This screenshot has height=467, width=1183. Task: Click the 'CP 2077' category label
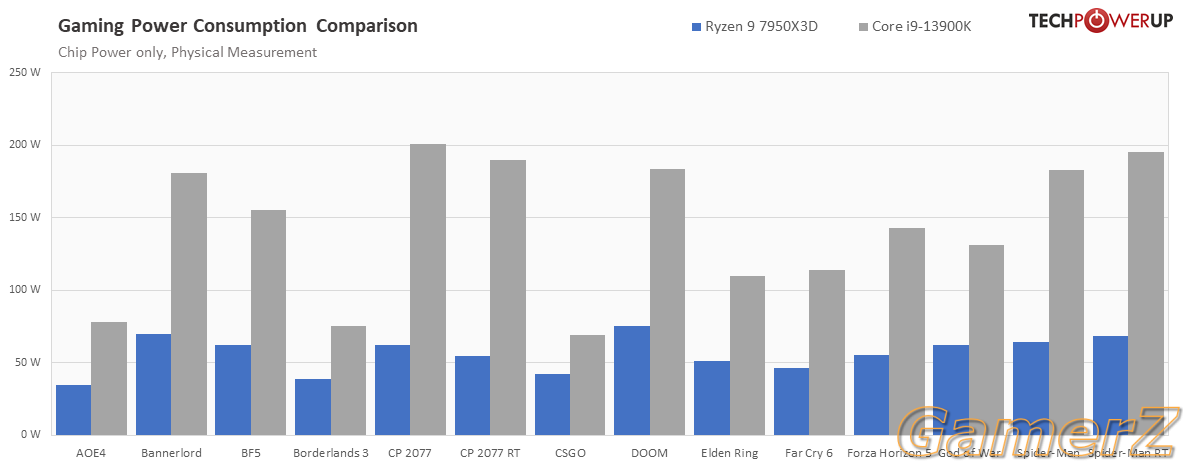pyautogui.click(x=410, y=453)
